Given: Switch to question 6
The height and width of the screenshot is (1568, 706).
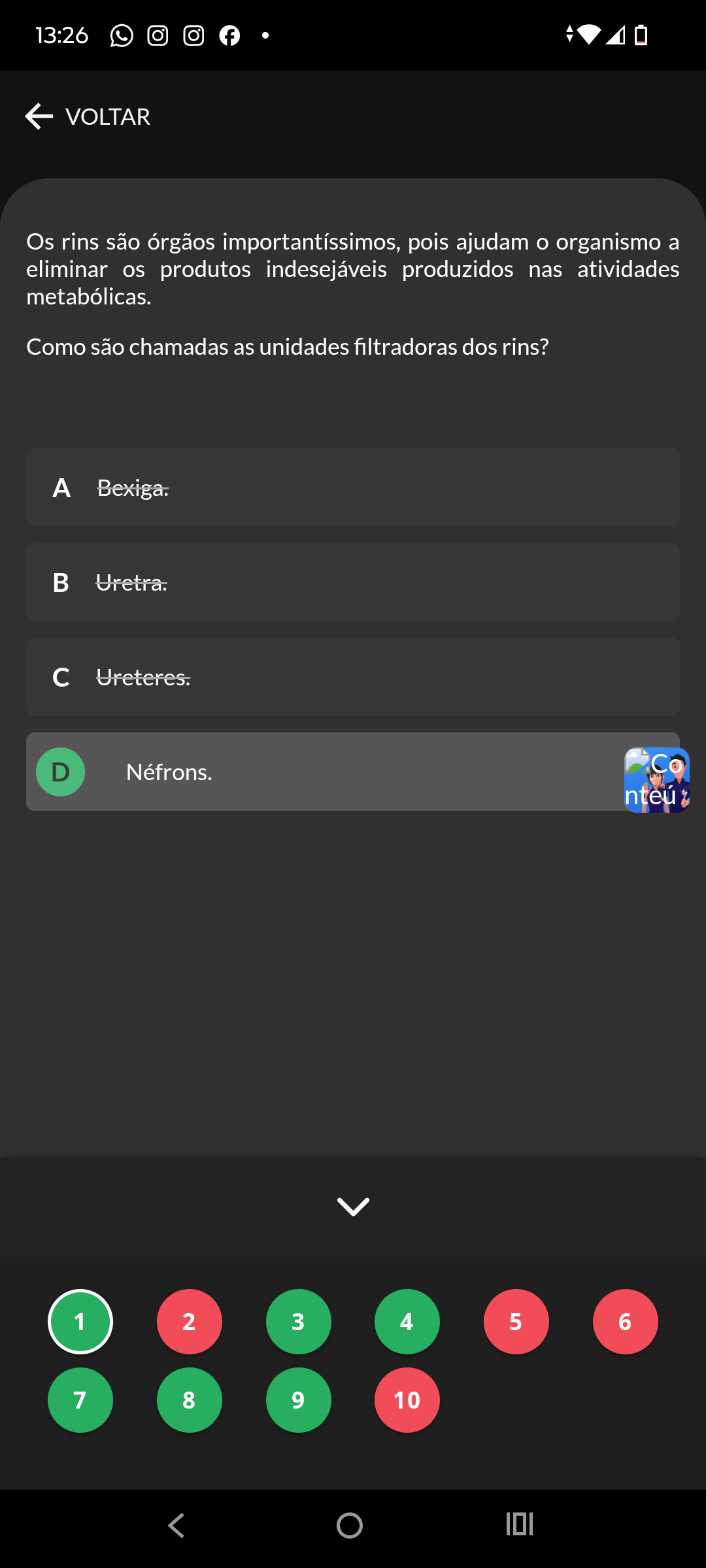Looking at the screenshot, I should coord(626,1322).
